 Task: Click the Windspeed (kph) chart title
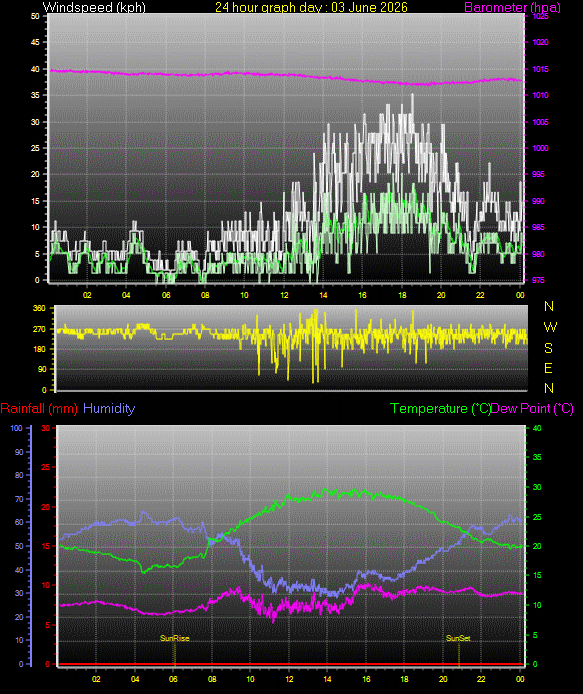[94, 7]
